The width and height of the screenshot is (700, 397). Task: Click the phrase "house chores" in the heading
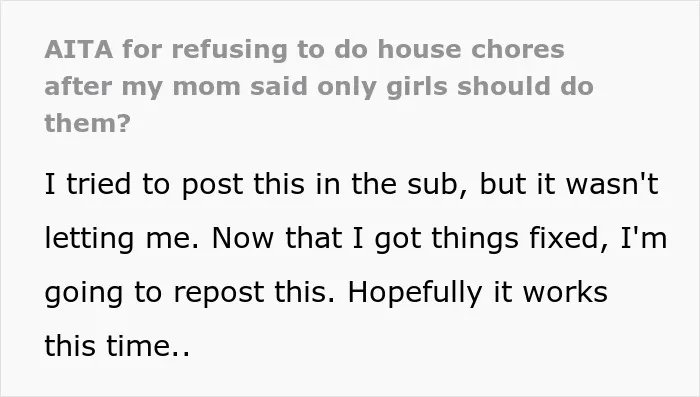tap(471, 49)
